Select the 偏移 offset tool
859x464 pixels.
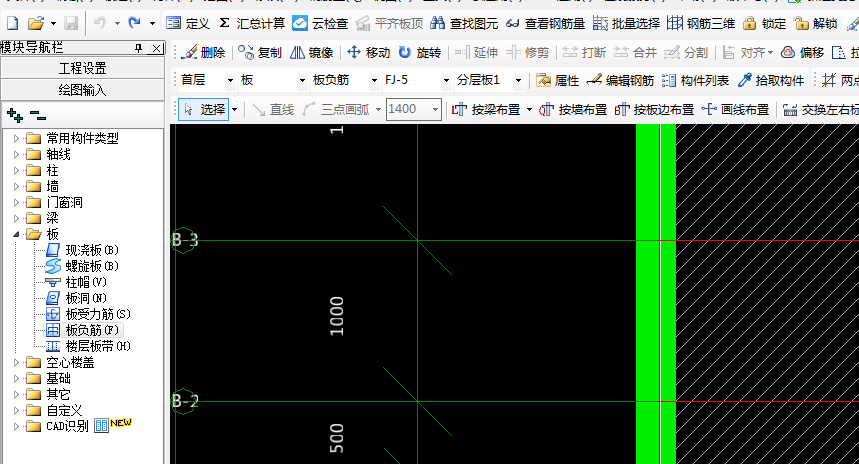[803, 53]
